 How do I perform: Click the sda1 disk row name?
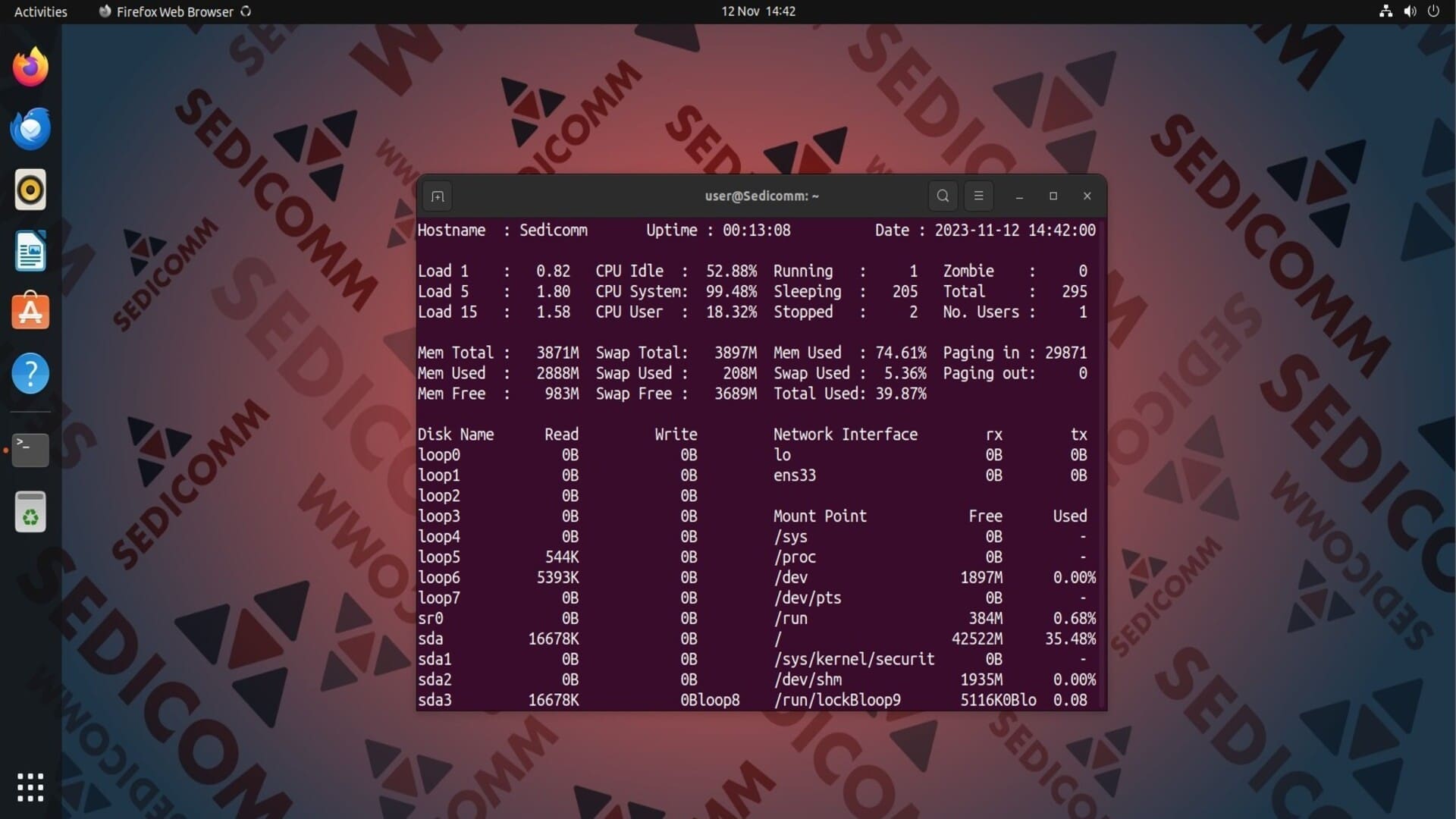(x=435, y=659)
